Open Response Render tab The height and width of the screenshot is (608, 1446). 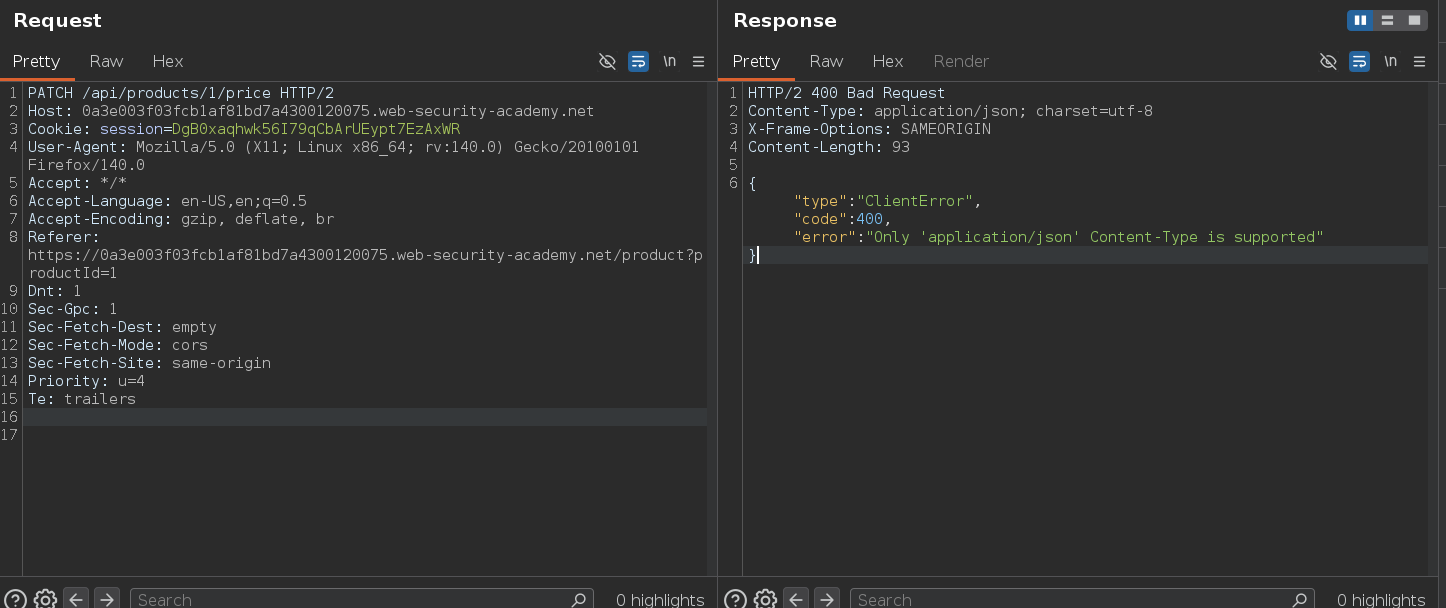961,61
